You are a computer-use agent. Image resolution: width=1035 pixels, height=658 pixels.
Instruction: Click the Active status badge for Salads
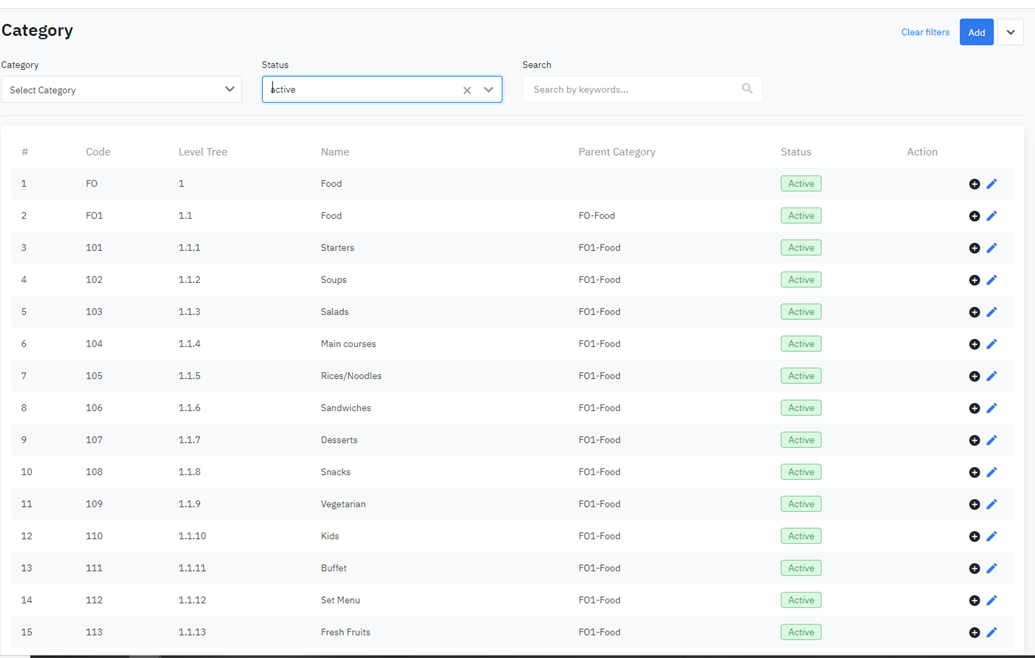801,312
